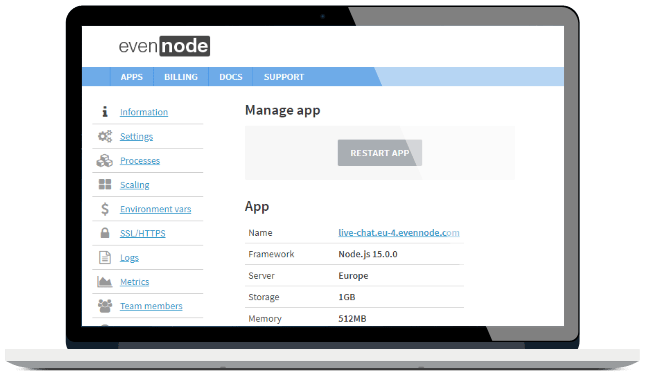Image resolution: width=645 pixels, height=375 pixels.
Task: Click the 'App' section heading
Action: (257, 206)
